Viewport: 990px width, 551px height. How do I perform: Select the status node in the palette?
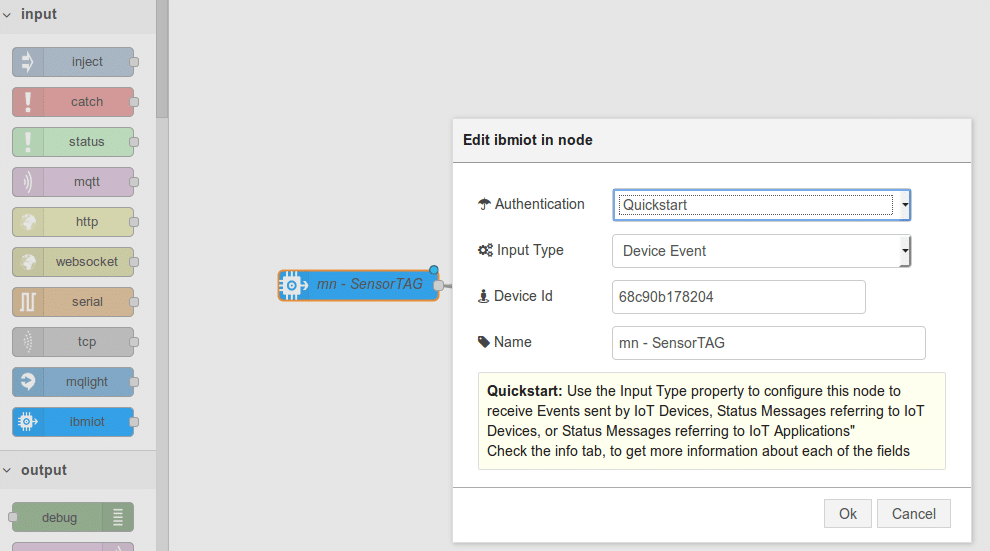coord(73,141)
